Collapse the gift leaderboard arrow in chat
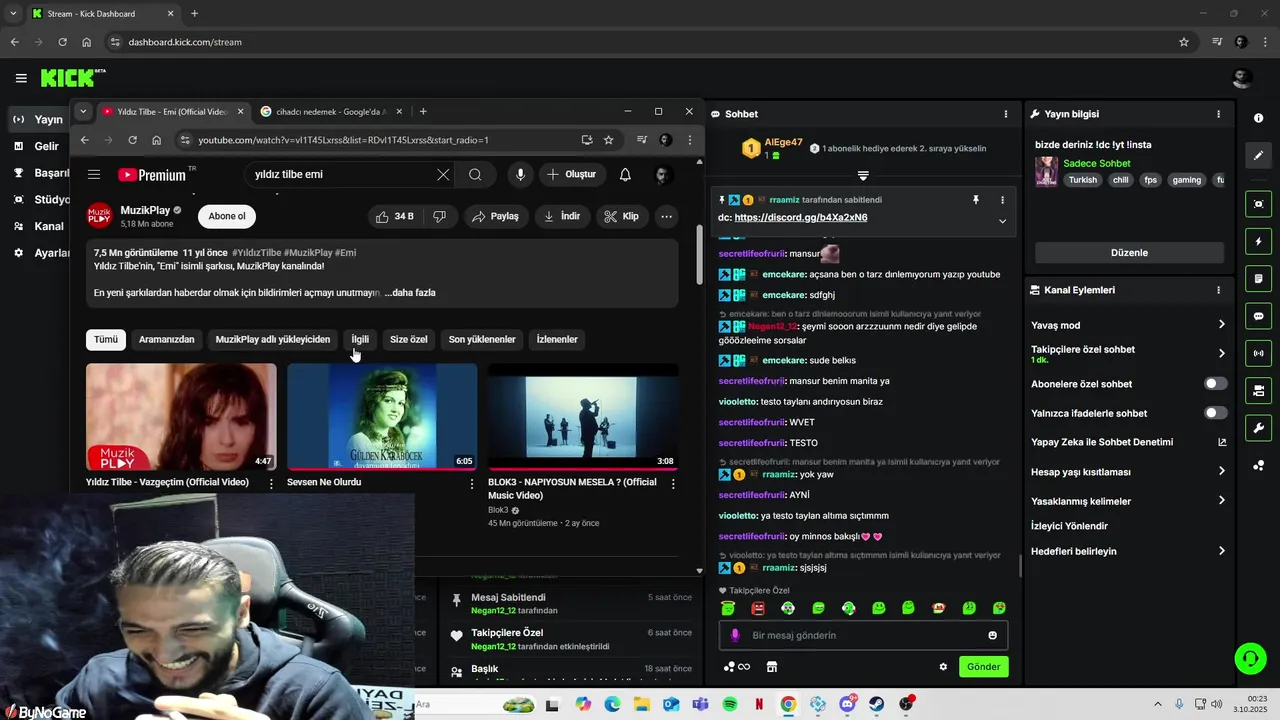 863,175
